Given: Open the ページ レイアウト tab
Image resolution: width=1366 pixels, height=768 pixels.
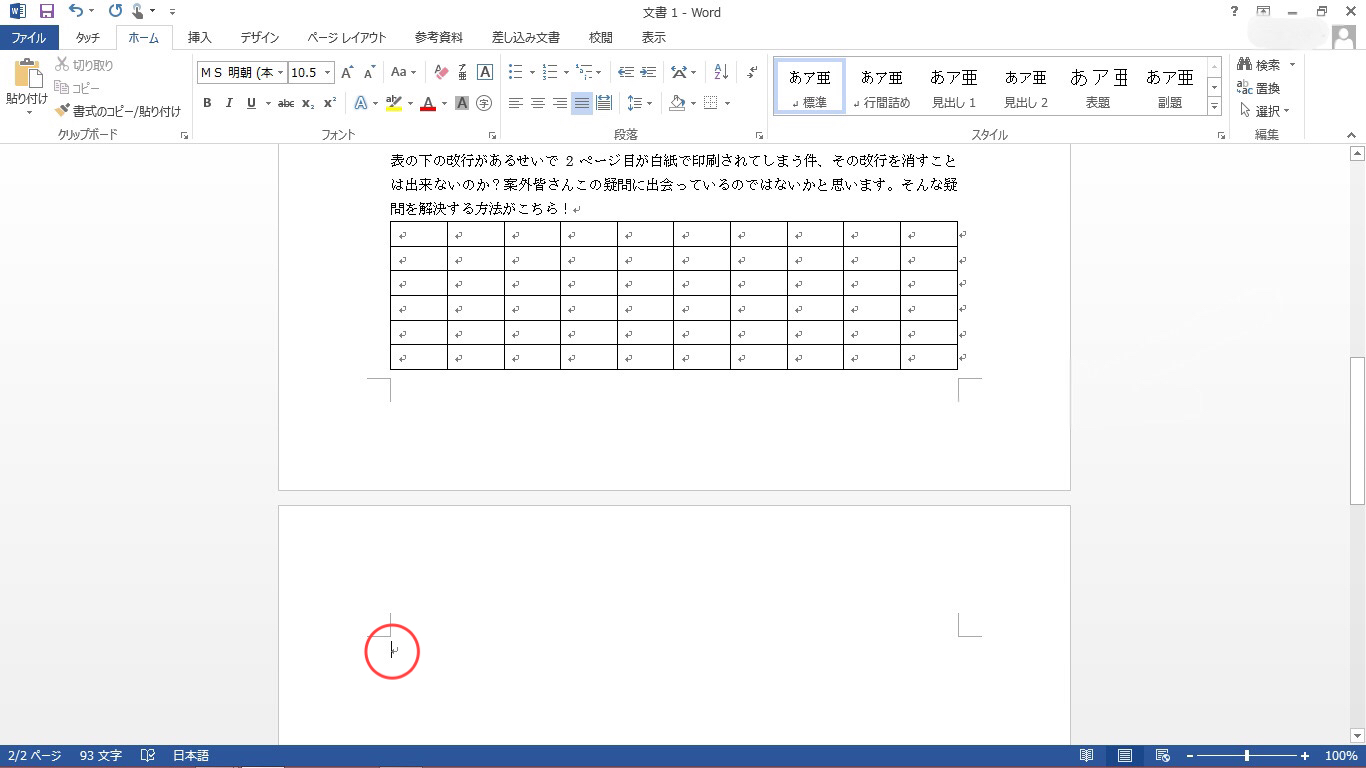Looking at the screenshot, I should coord(346,38).
